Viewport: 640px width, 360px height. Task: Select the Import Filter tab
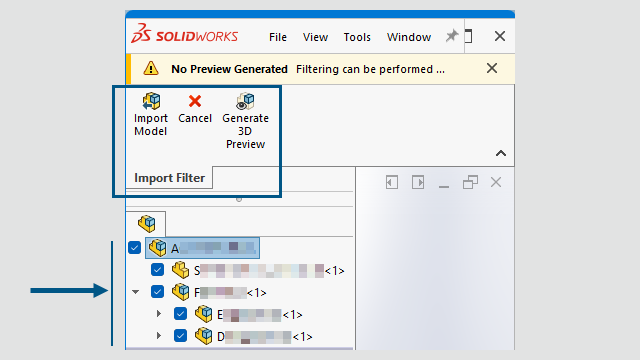click(169, 178)
